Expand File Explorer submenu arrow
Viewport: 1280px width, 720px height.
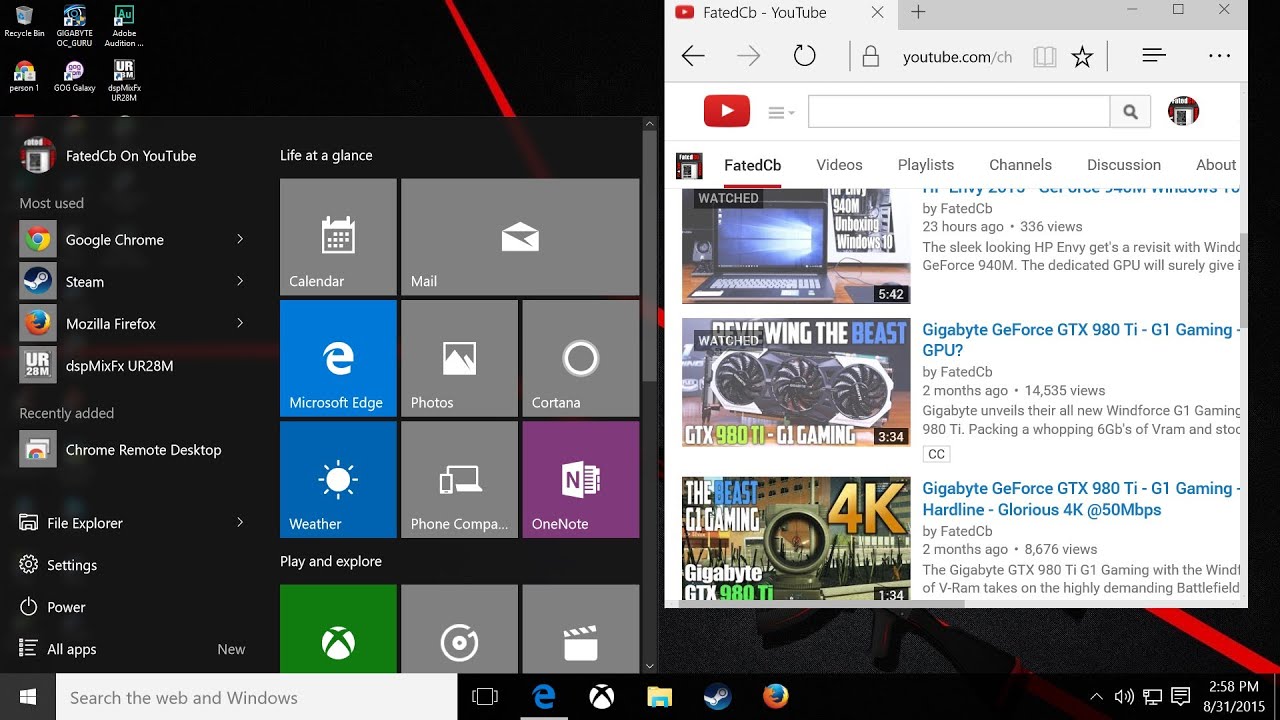pos(240,522)
